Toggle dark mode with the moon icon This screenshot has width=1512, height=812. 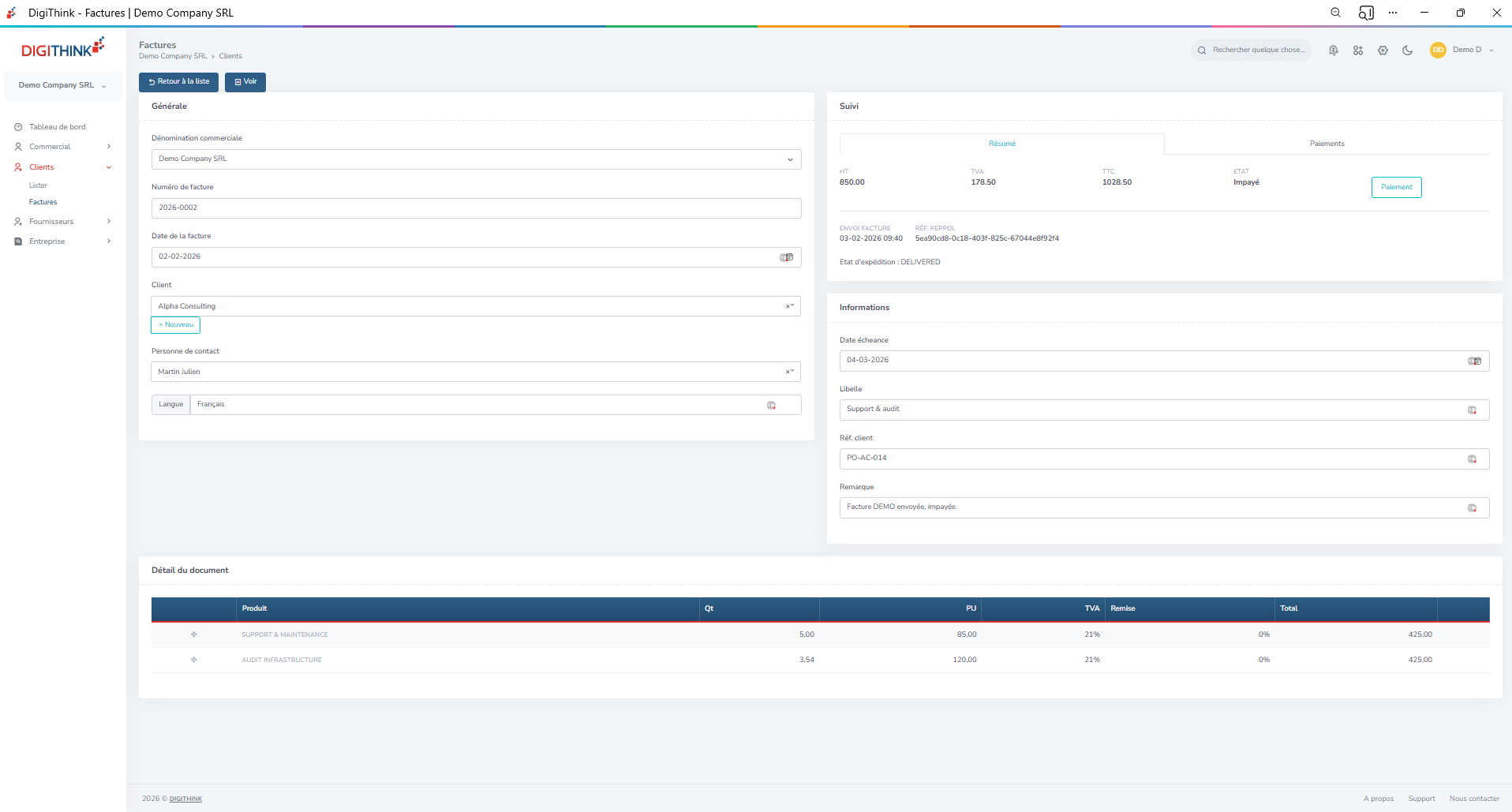coord(1407,51)
